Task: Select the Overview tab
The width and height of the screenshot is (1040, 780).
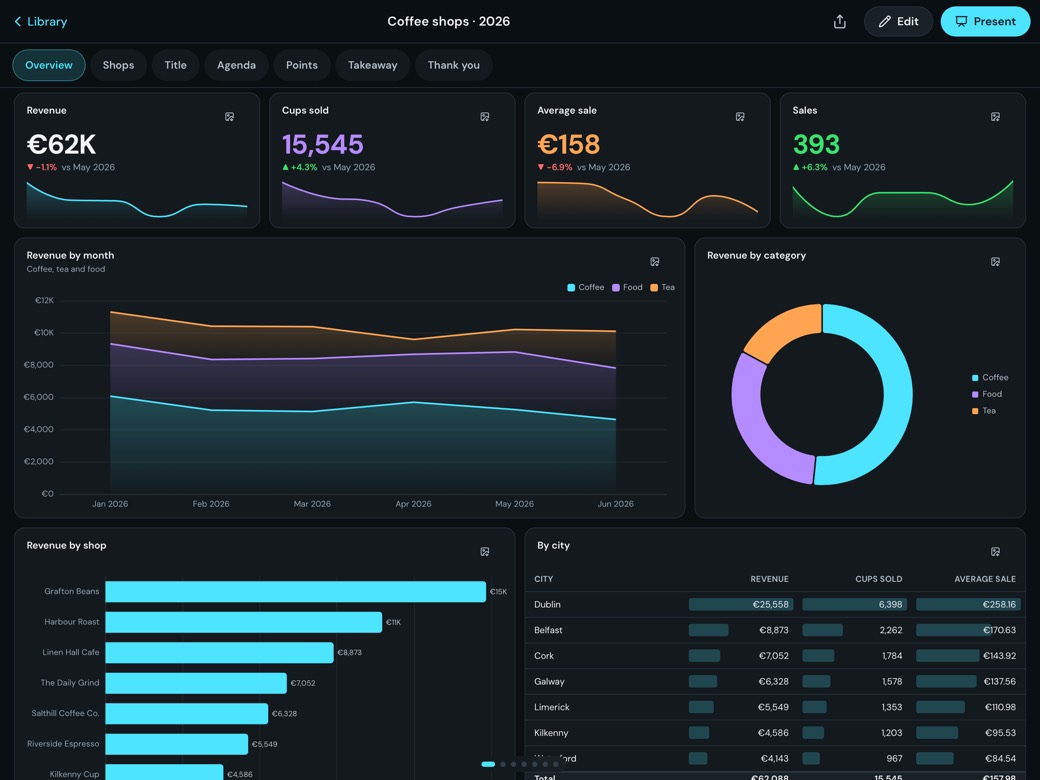Action: tap(49, 65)
